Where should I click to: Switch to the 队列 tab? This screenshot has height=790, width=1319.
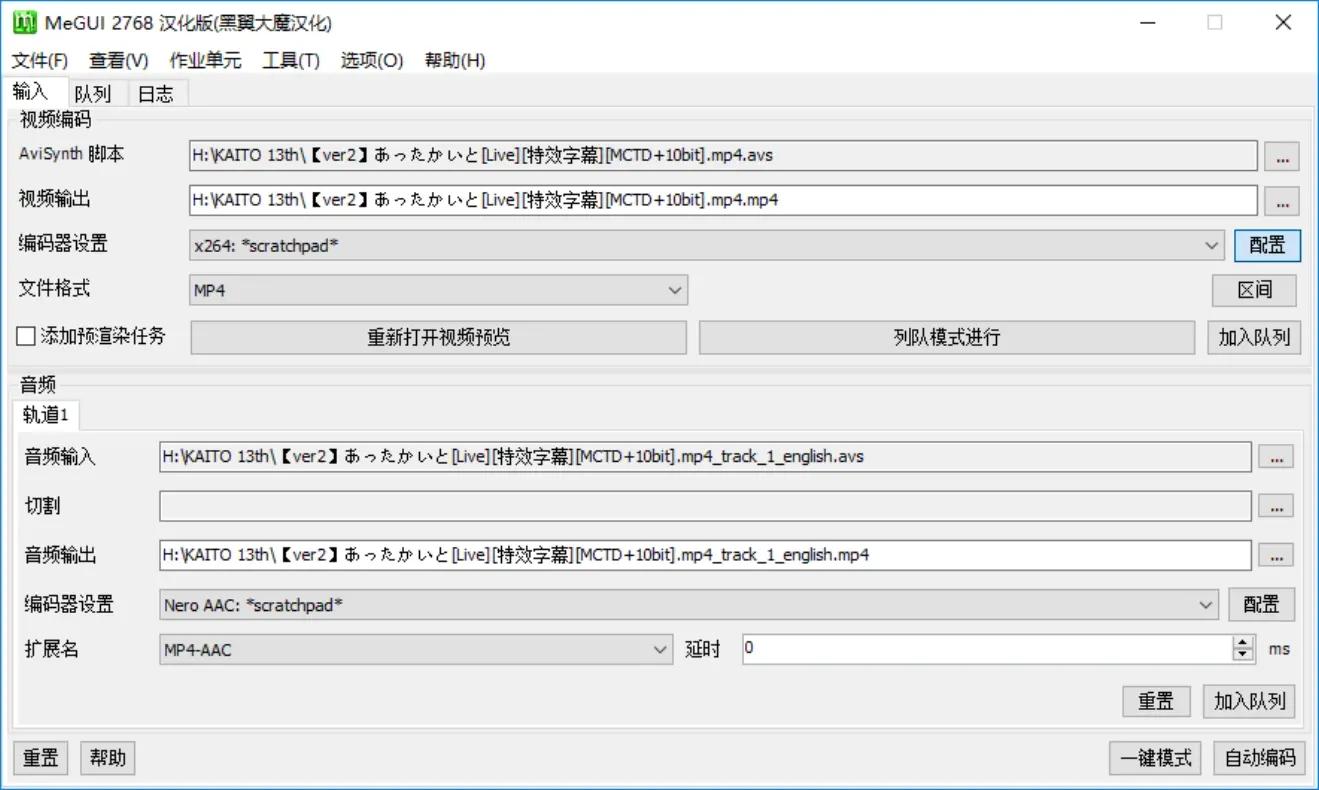pyautogui.click(x=94, y=93)
